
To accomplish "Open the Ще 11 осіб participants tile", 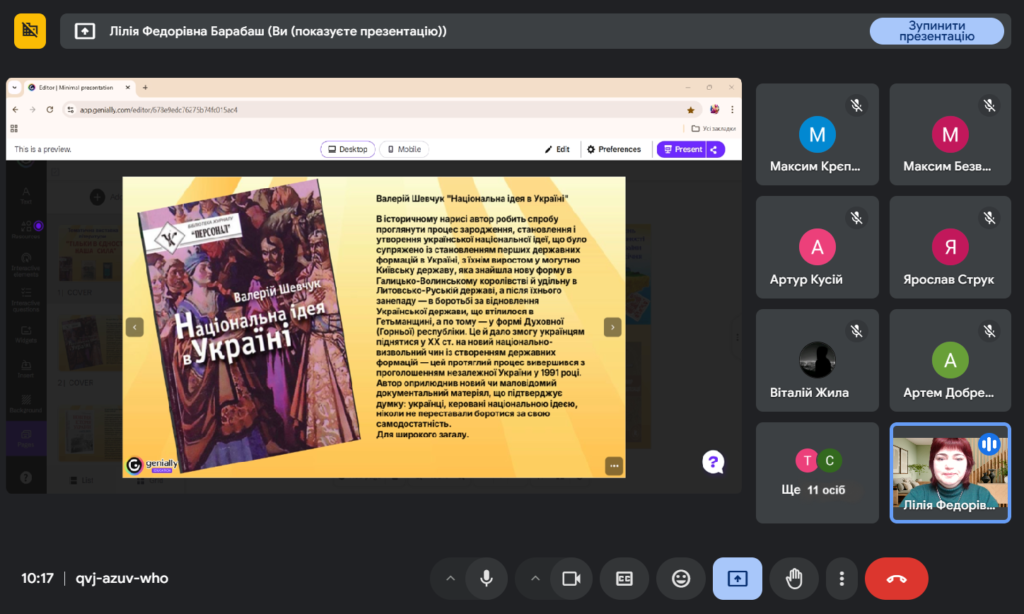I will click(817, 473).
